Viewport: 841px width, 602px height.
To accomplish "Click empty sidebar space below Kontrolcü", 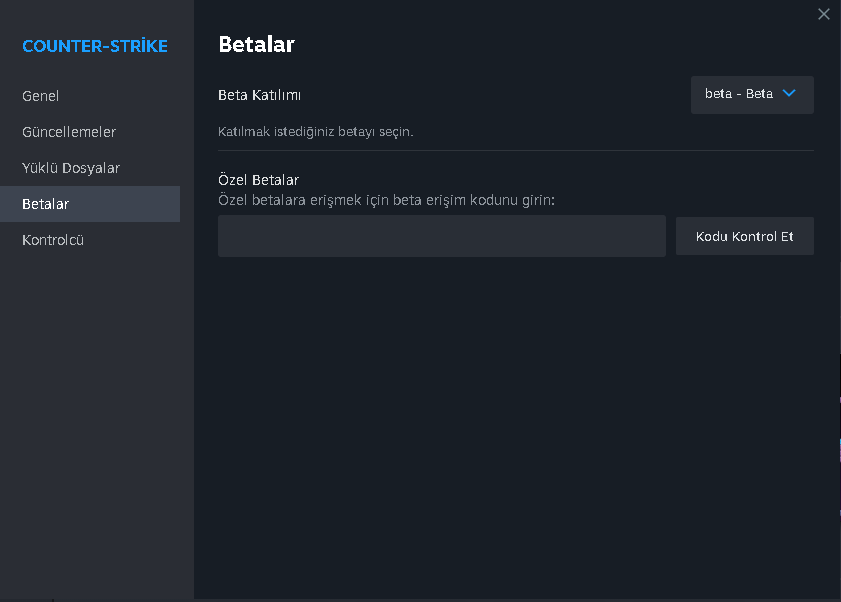I will 96,400.
